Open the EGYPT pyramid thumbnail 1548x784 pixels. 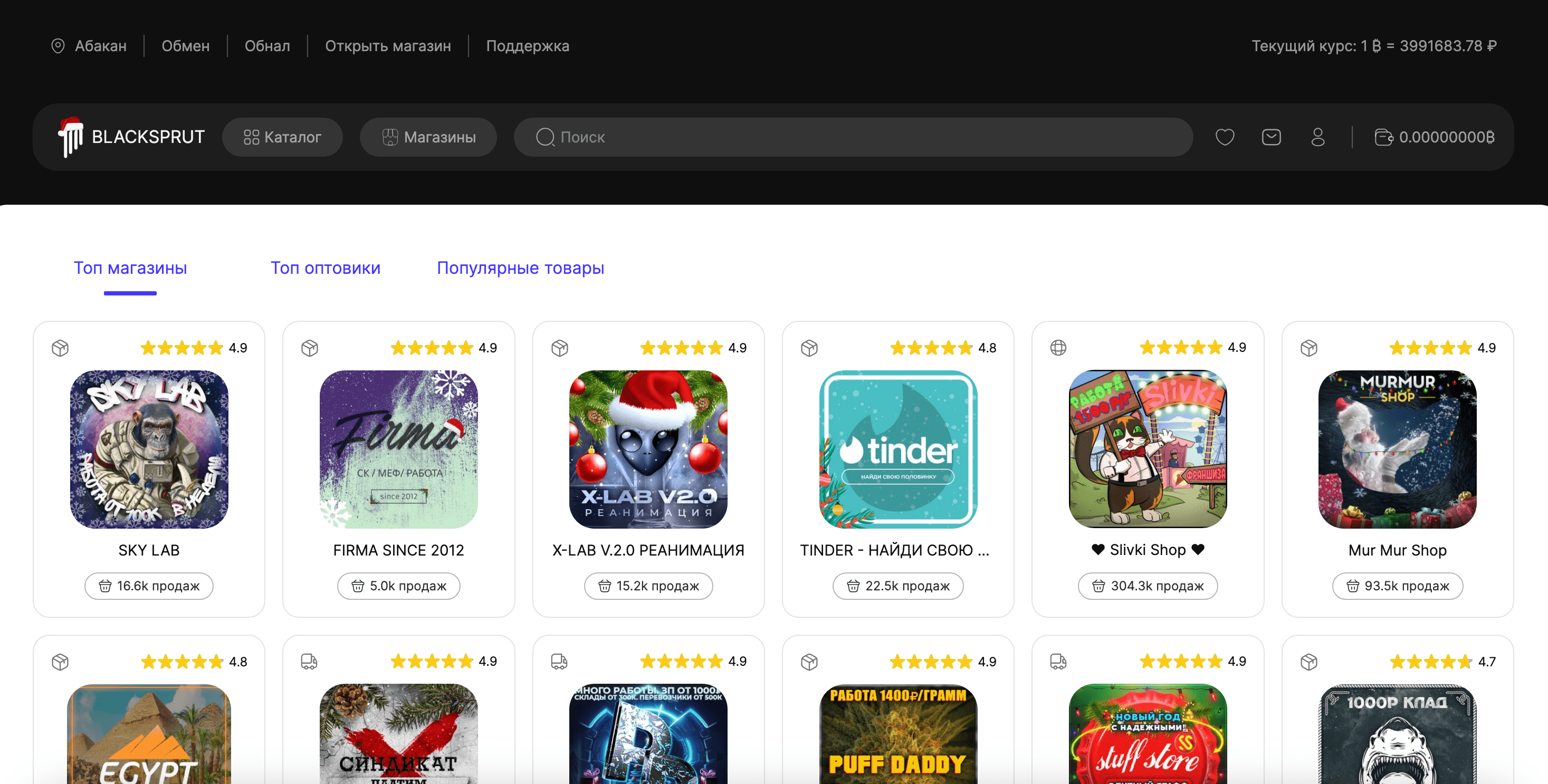(149, 734)
